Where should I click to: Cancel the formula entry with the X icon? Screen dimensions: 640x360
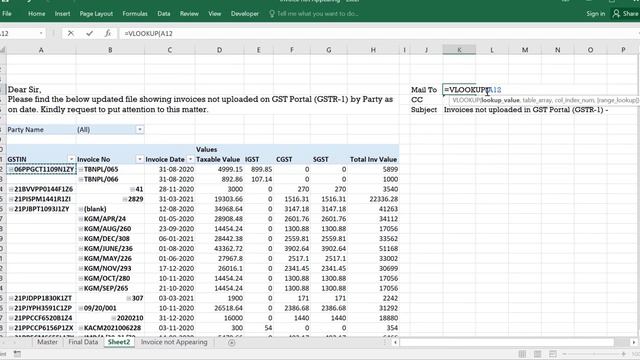71,33
